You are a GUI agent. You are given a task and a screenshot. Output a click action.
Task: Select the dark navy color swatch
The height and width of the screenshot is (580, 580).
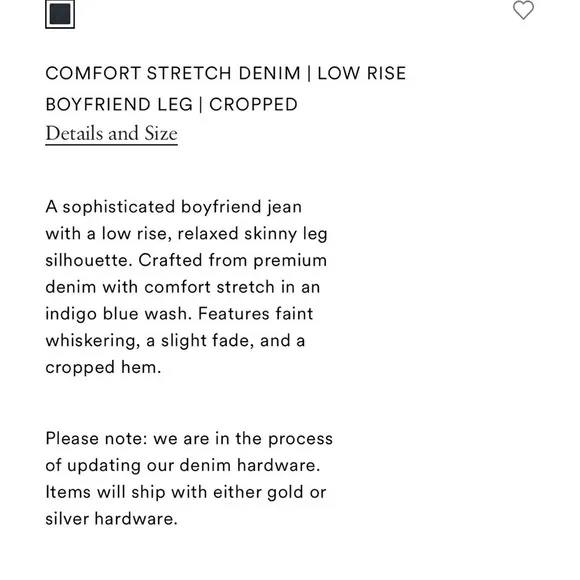pos(60,14)
